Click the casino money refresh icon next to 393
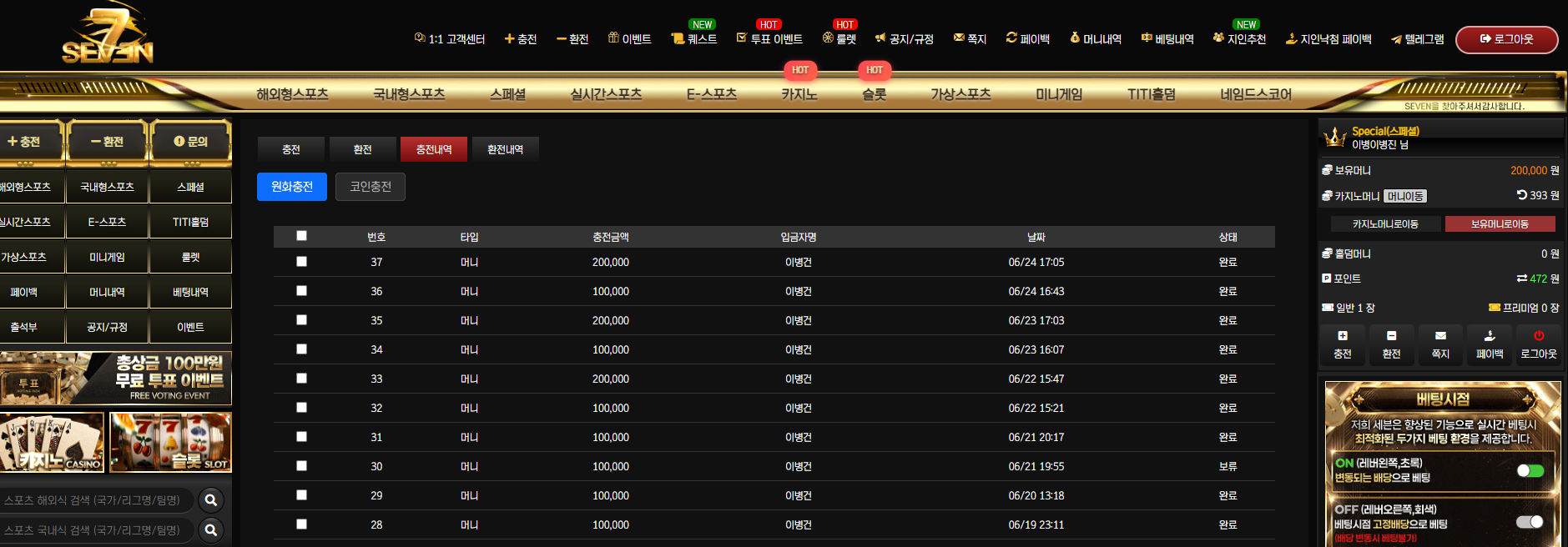 tap(1522, 195)
